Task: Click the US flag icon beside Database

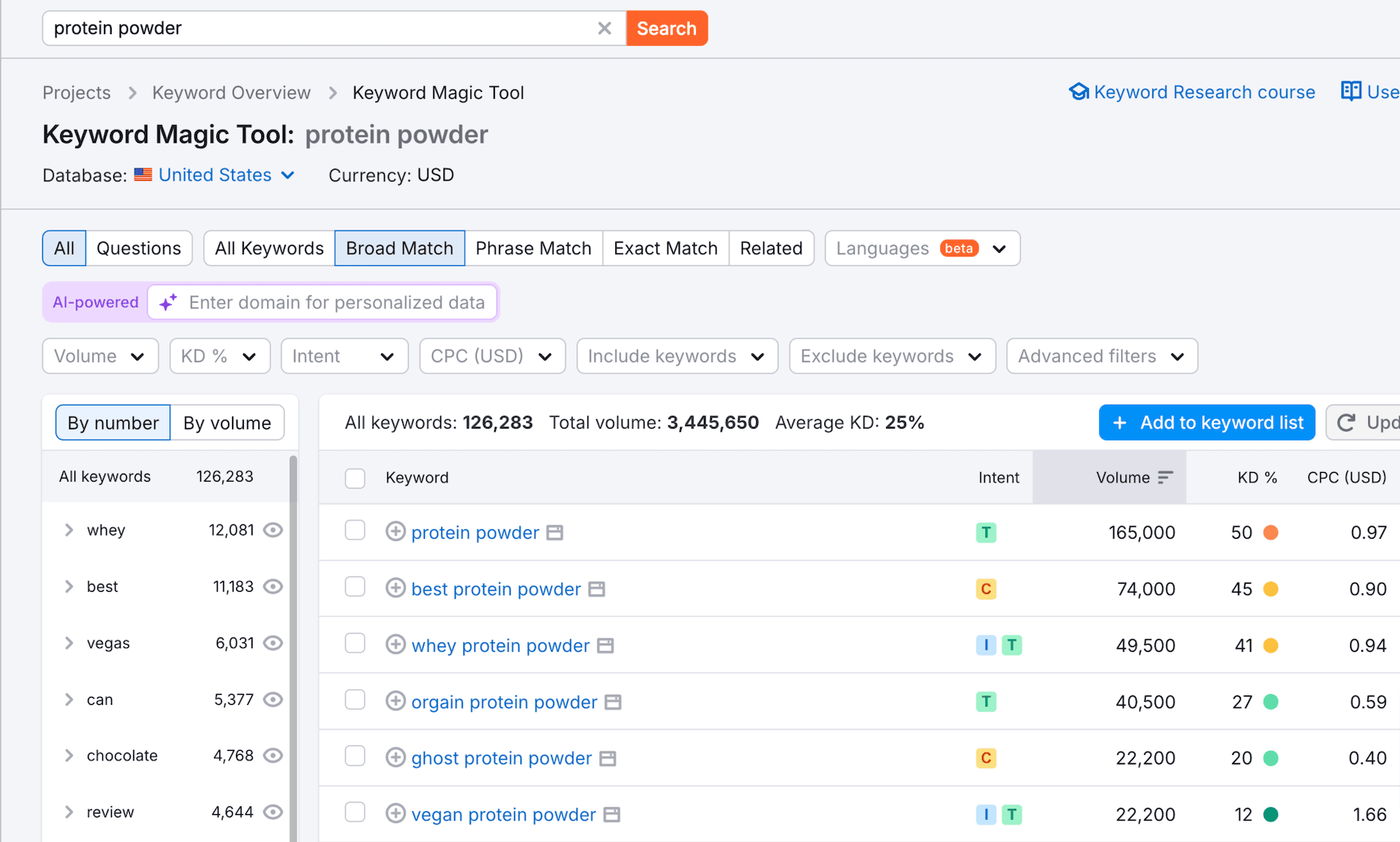Action: [143, 174]
